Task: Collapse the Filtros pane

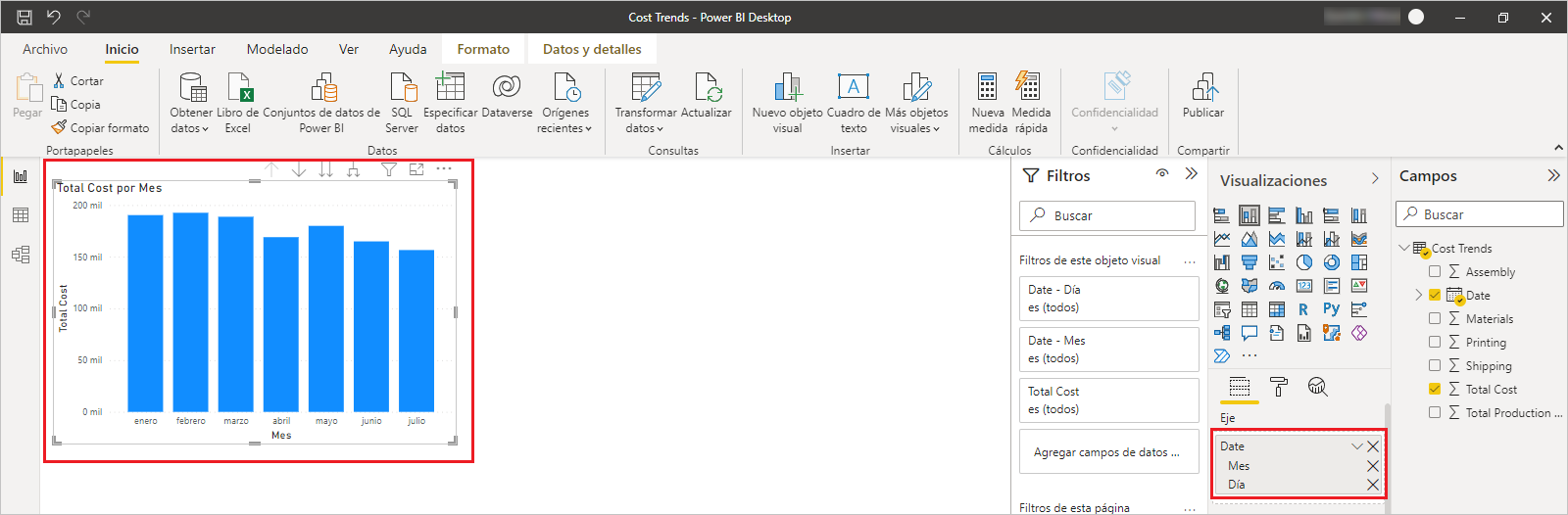Action: (x=1192, y=173)
